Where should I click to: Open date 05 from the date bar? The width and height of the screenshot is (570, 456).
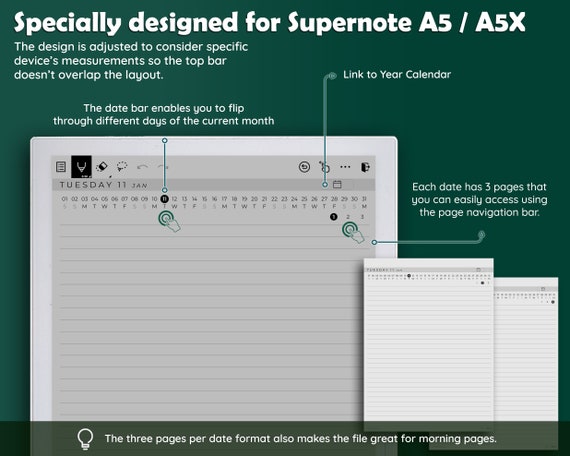pos(105,199)
